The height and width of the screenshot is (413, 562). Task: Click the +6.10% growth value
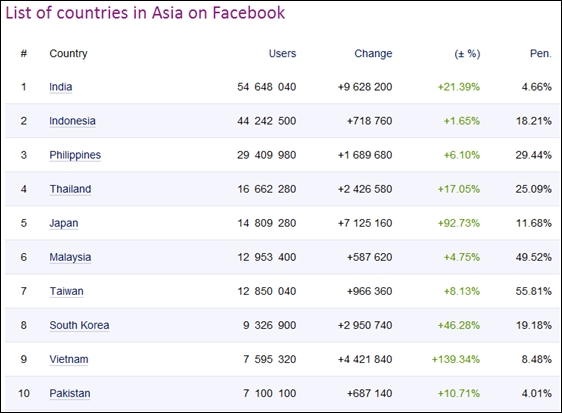pos(462,155)
